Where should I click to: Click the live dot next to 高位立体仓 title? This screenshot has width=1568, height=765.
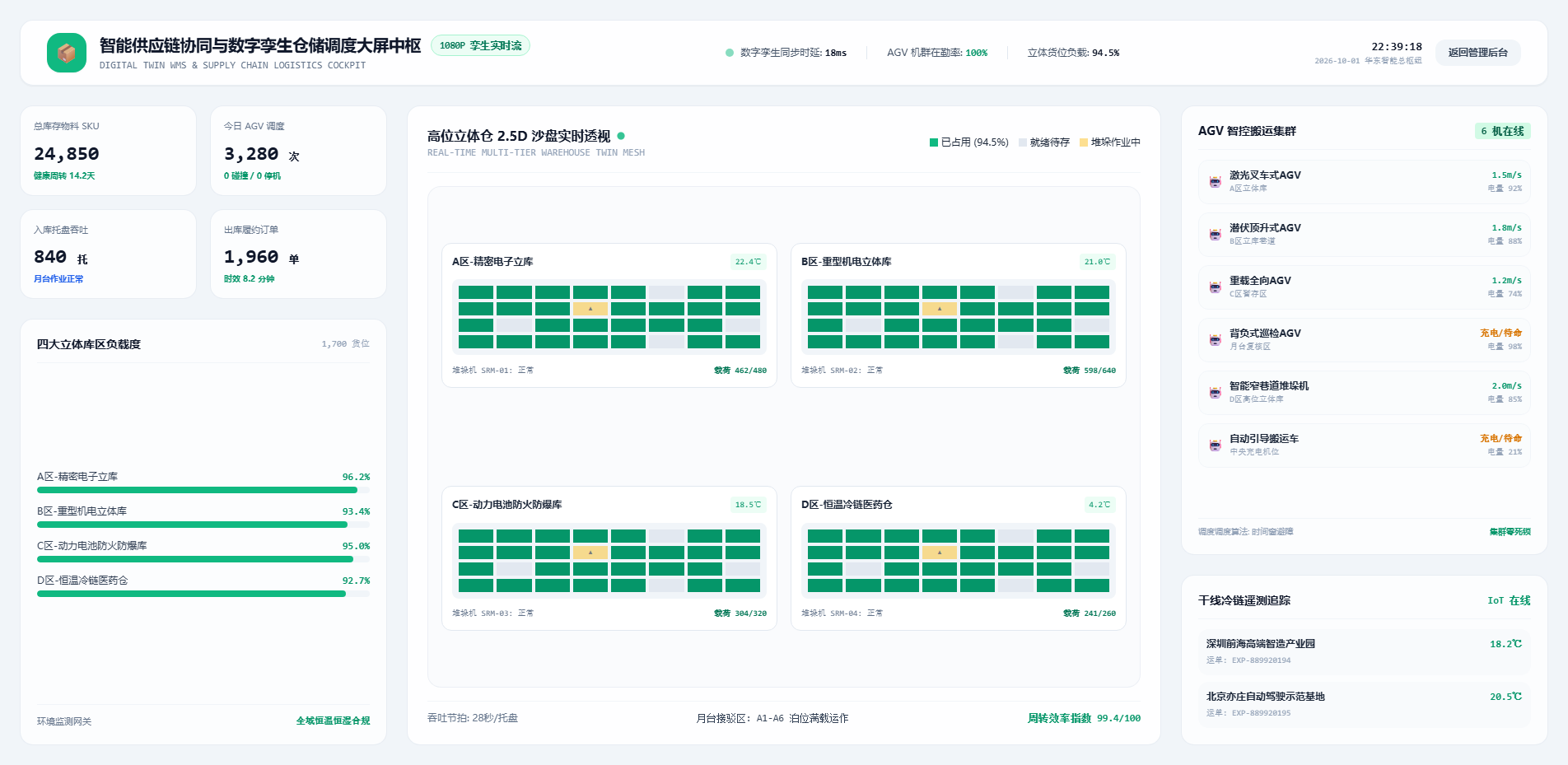pos(621,136)
